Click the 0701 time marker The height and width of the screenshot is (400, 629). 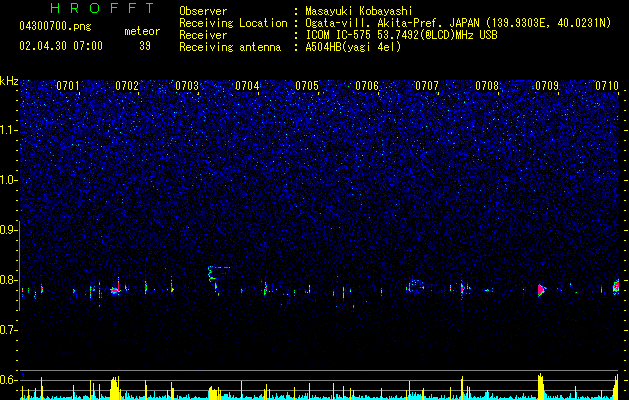click(67, 86)
